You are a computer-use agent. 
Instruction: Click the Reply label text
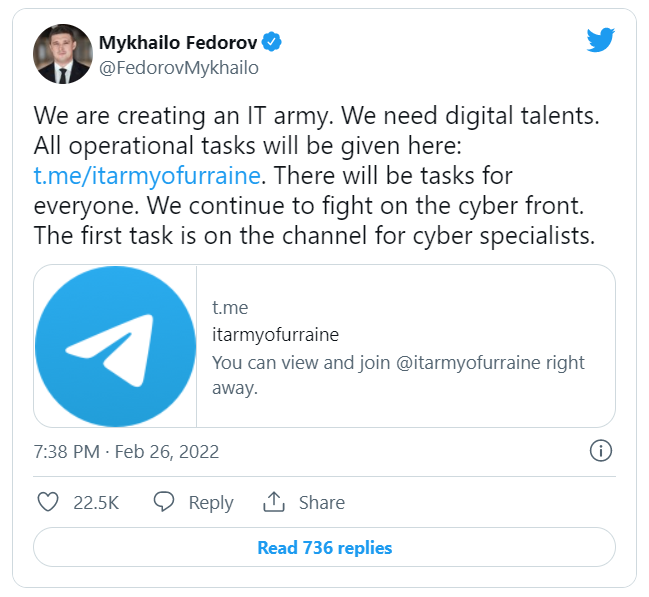point(211,503)
